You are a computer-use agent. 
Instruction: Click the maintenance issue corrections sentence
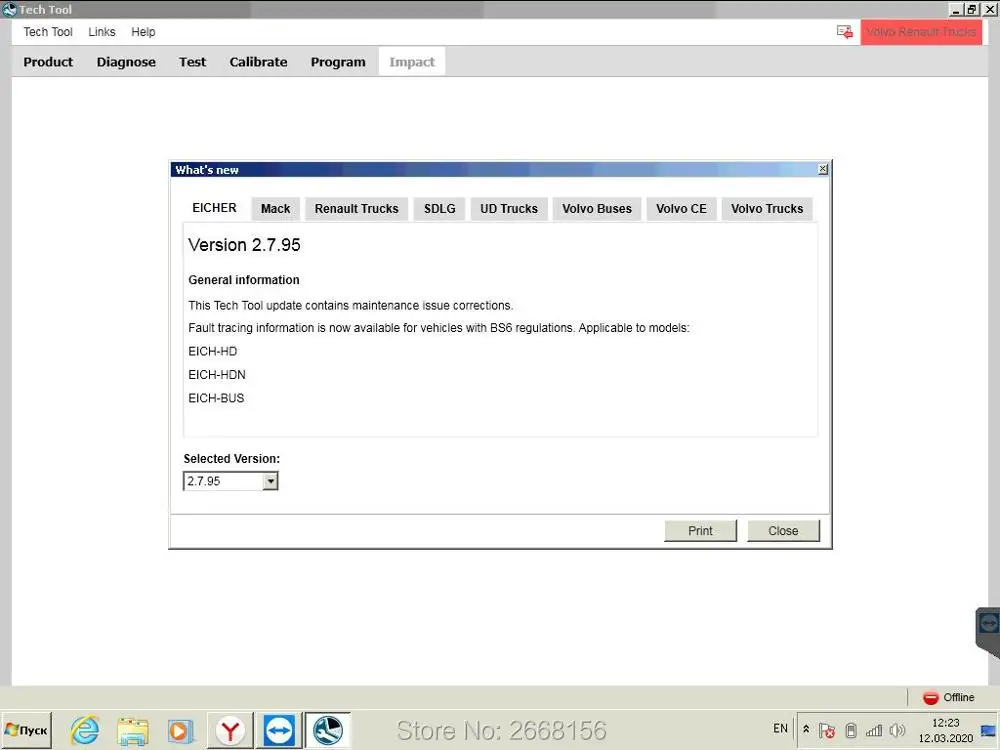click(351, 305)
